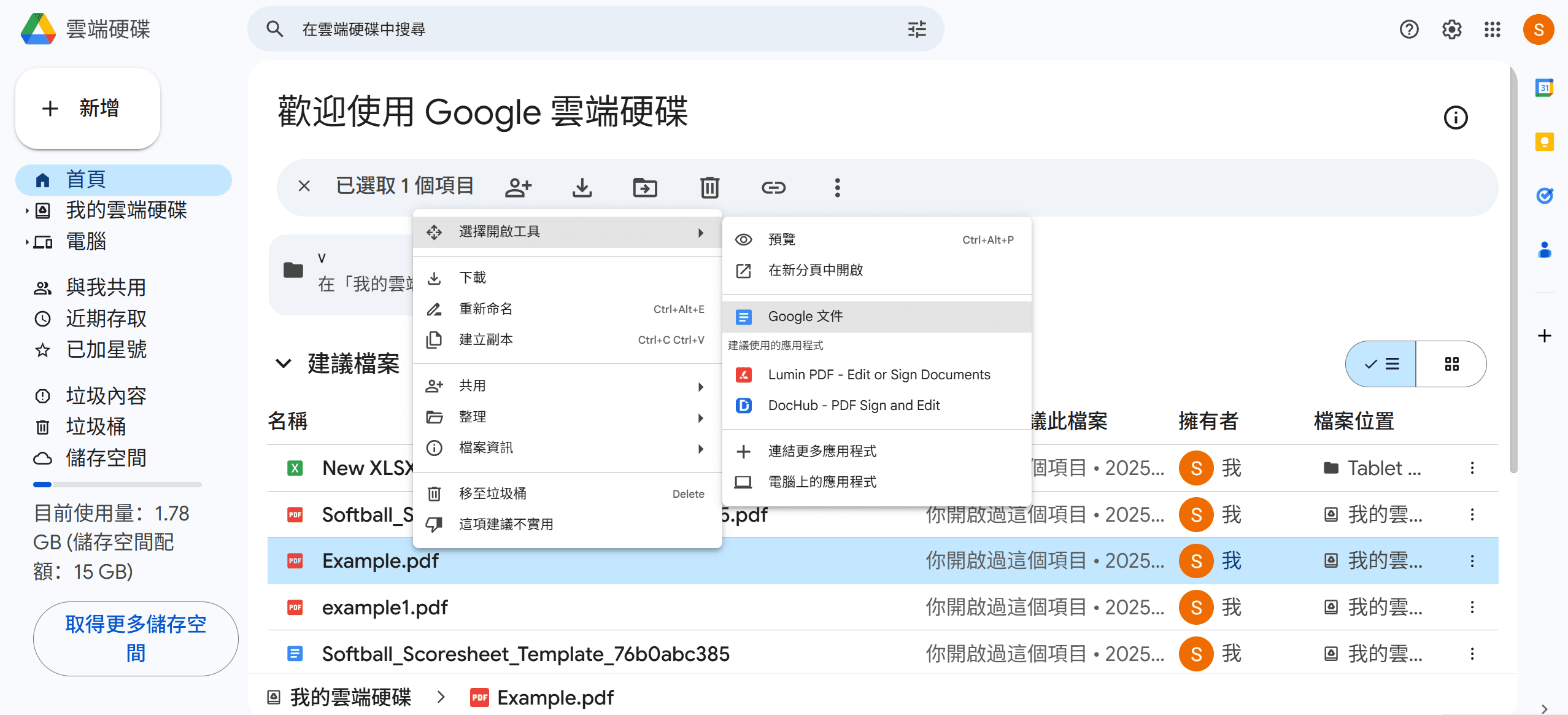1568x715 pixels.
Task: Get add-ons with plus icon
Action: 1545,336
